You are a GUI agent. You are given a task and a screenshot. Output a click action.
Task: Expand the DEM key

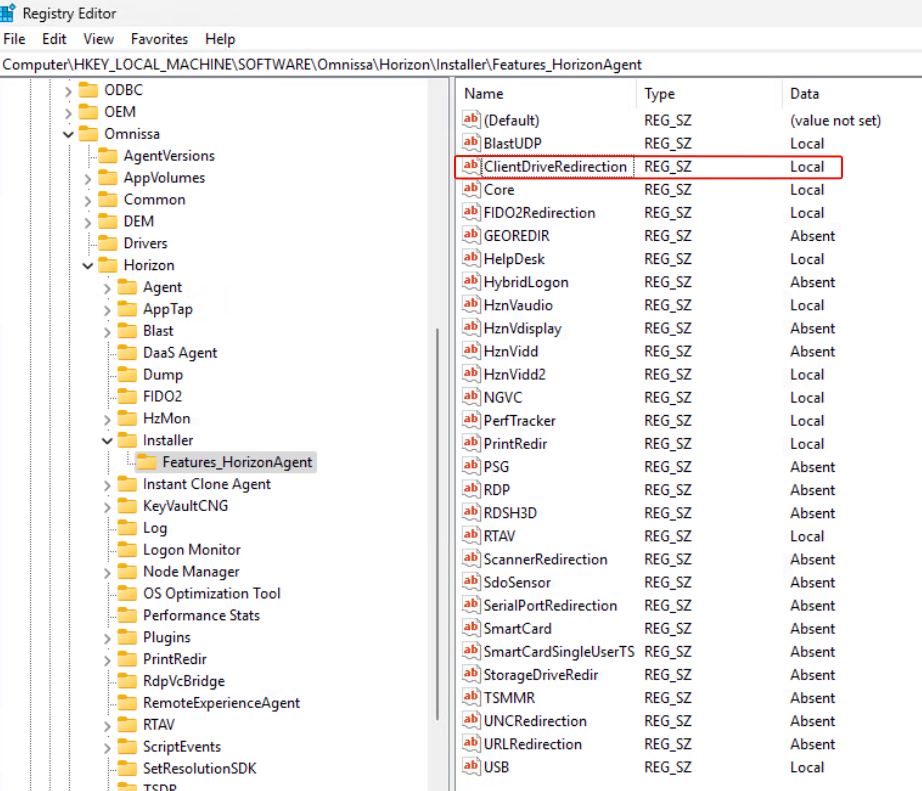[x=88, y=222]
